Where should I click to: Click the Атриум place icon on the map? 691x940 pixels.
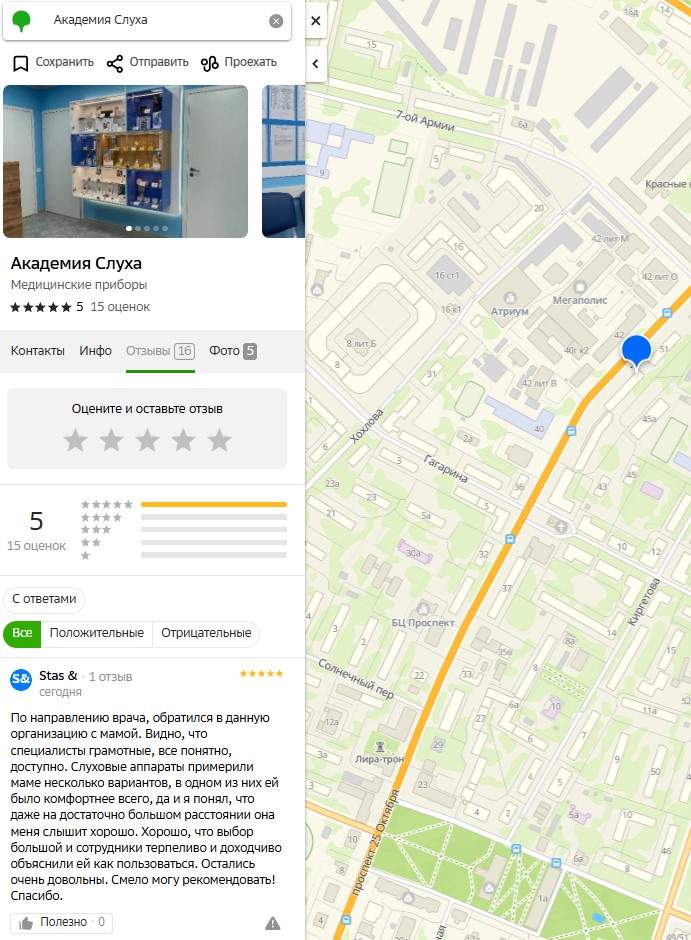click(x=510, y=298)
